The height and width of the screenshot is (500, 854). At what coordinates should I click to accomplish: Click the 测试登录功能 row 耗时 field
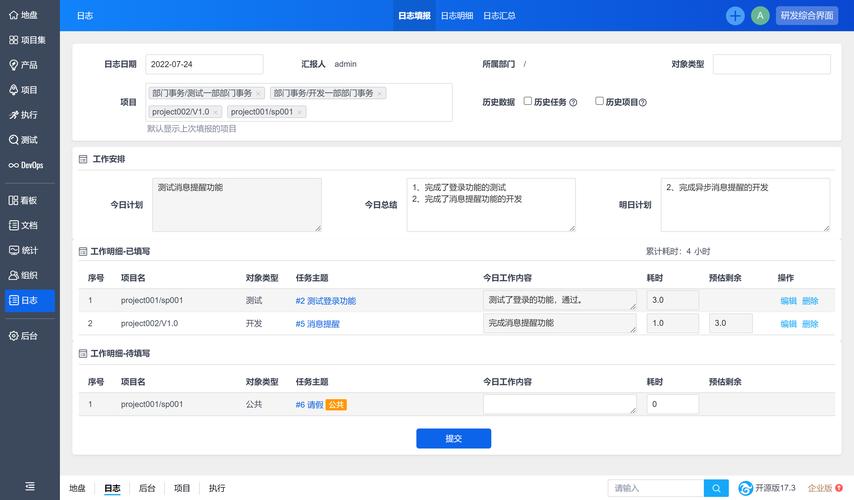coord(673,300)
